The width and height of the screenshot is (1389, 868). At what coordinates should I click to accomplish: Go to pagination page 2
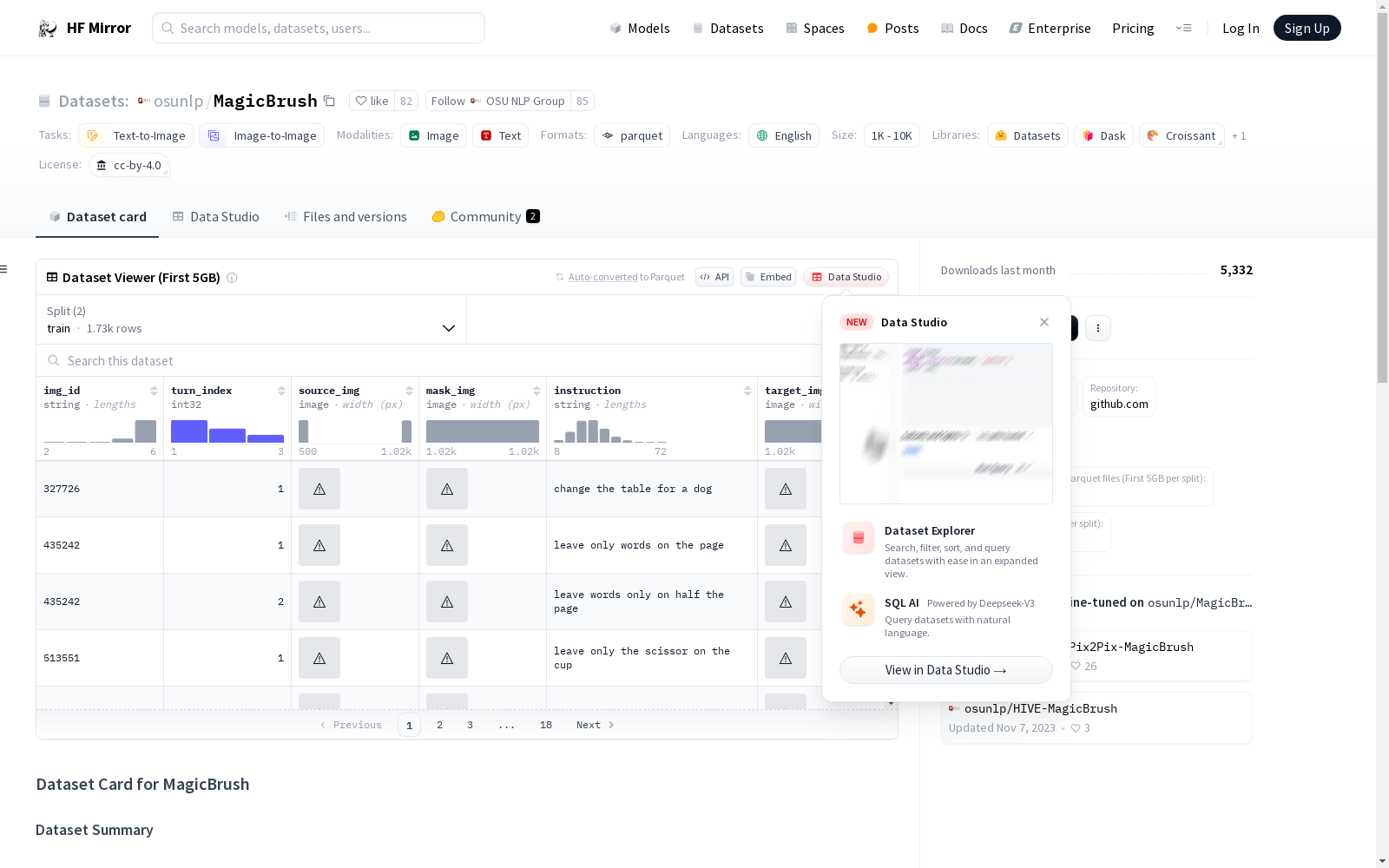coord(440,725)
